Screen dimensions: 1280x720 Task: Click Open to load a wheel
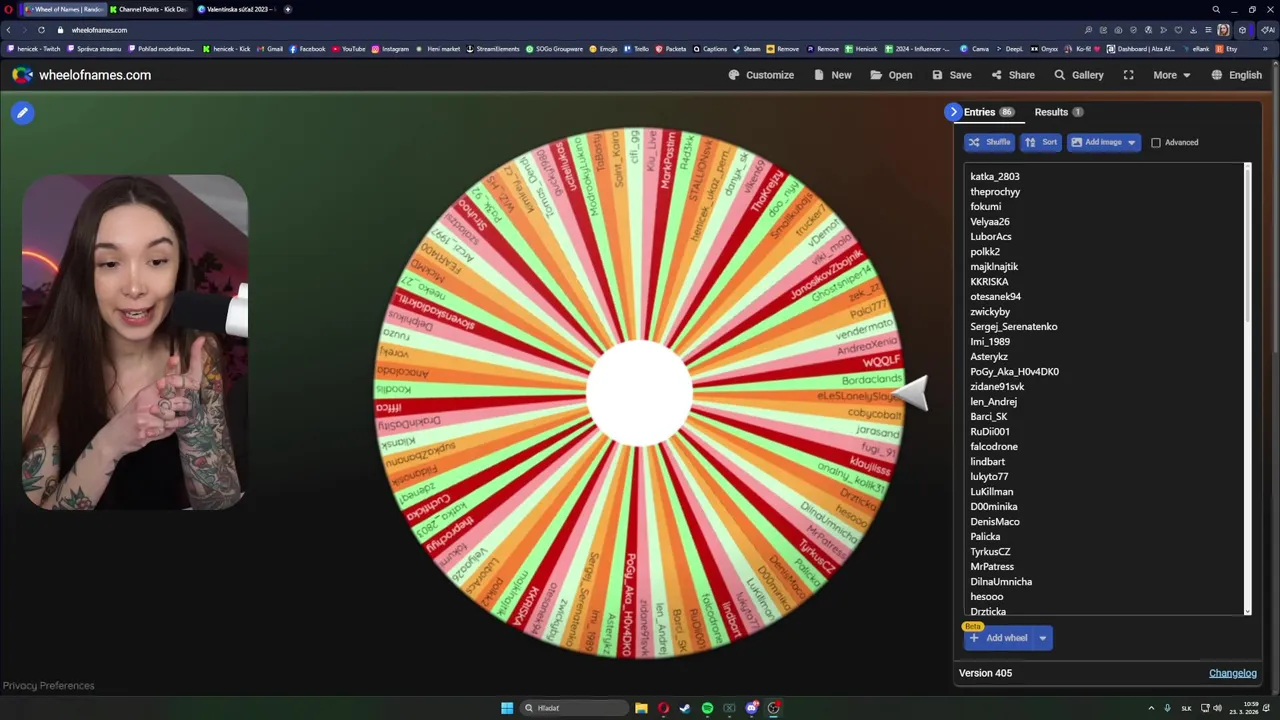coord(891,75)
